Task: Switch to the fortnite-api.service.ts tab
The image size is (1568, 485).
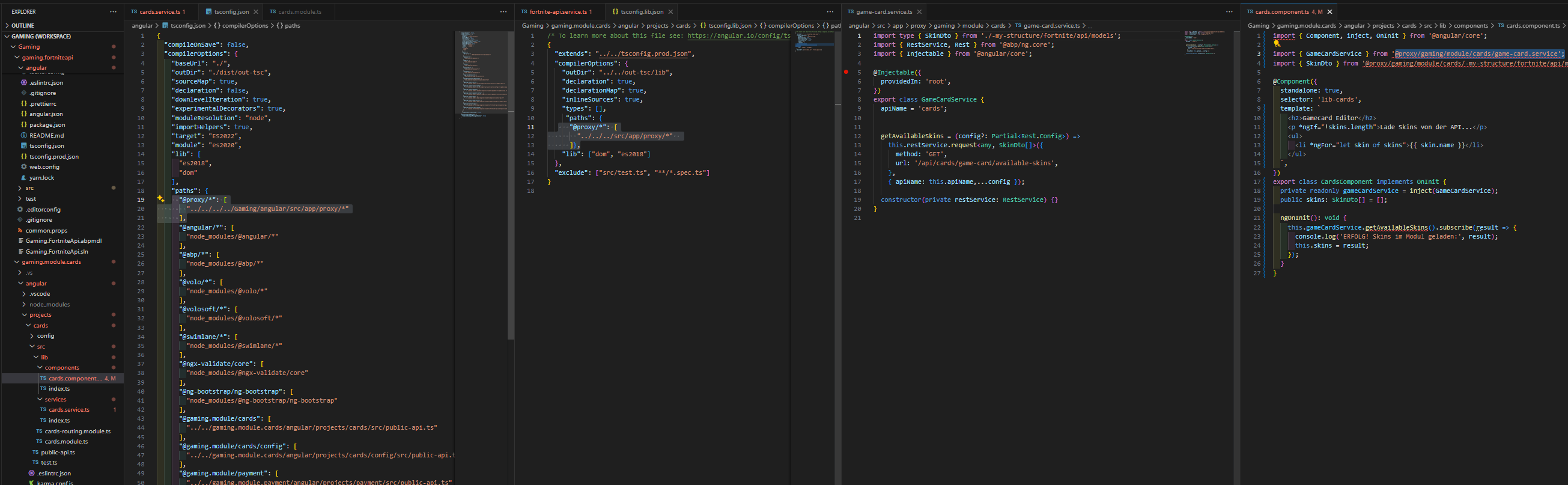Action: (558, 11)
